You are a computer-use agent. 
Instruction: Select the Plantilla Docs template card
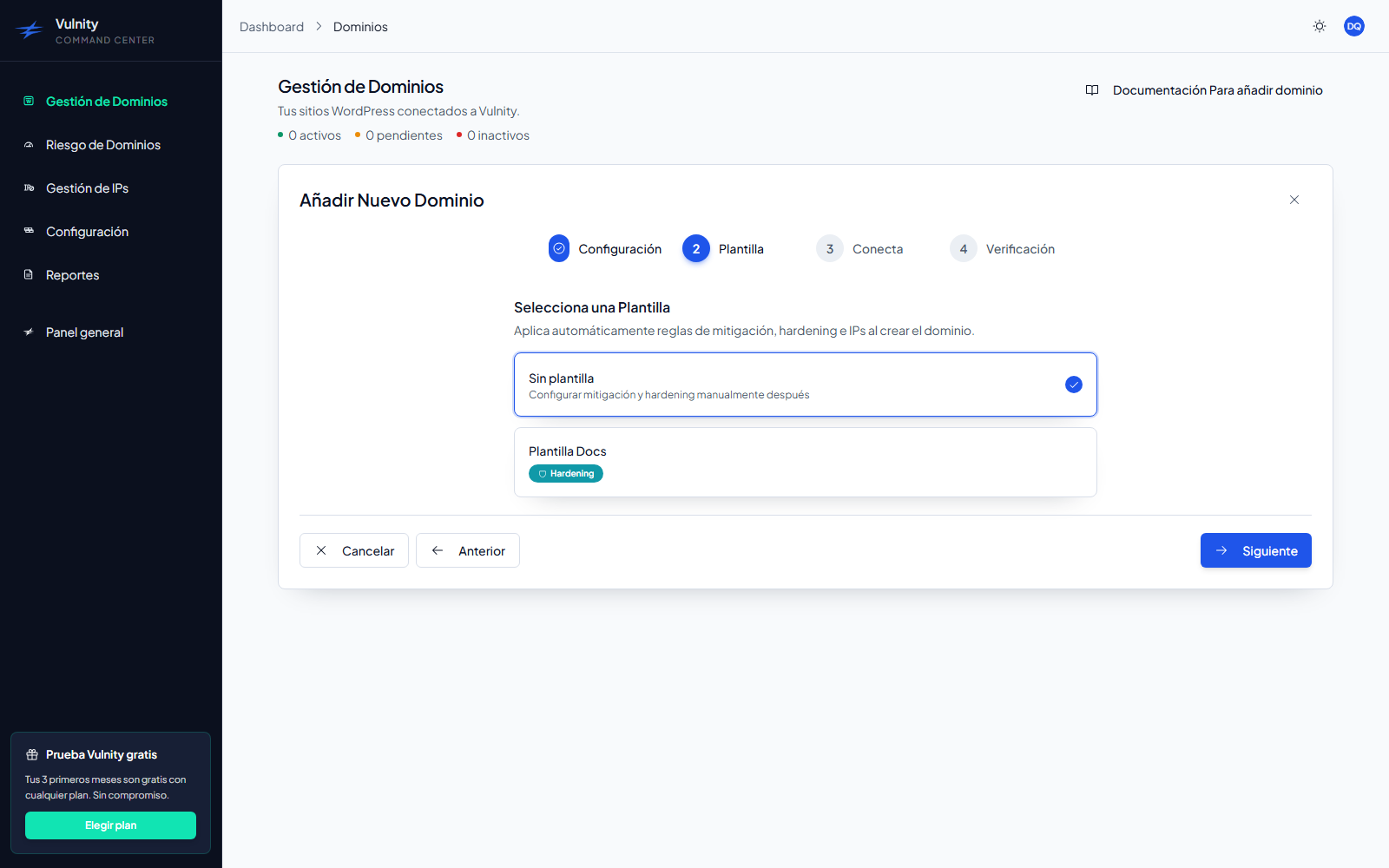point(805,462)
